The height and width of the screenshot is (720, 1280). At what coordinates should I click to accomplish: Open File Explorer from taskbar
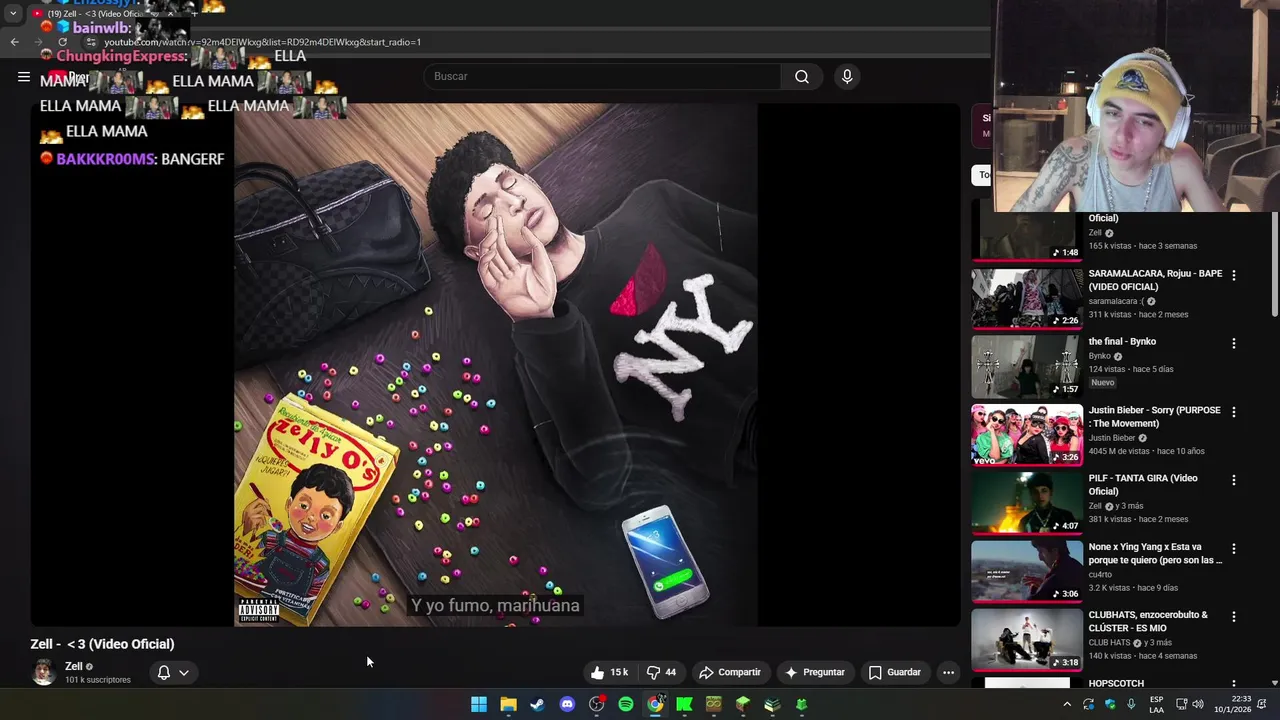pos(508,704)
